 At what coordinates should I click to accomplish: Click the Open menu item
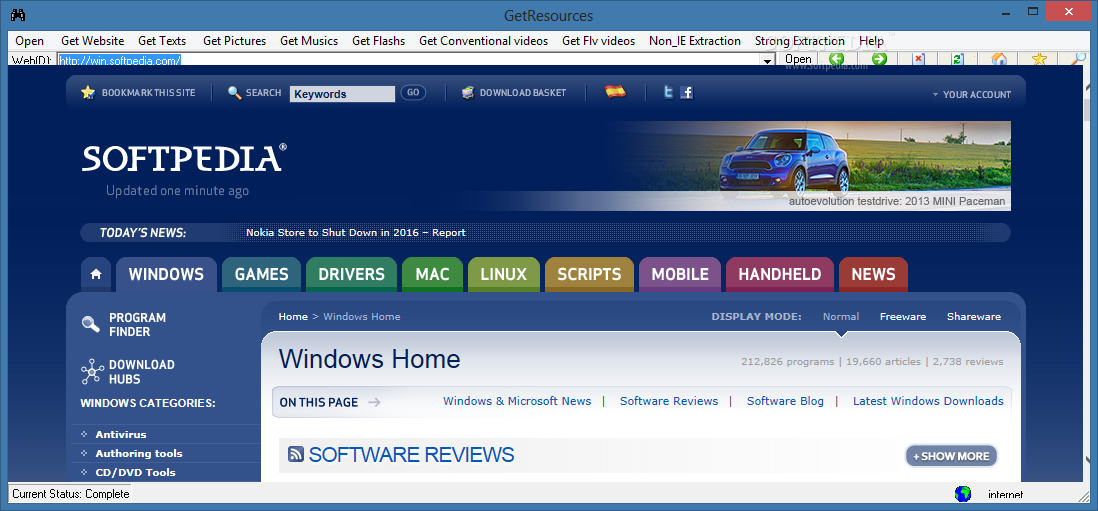[29, 41]
